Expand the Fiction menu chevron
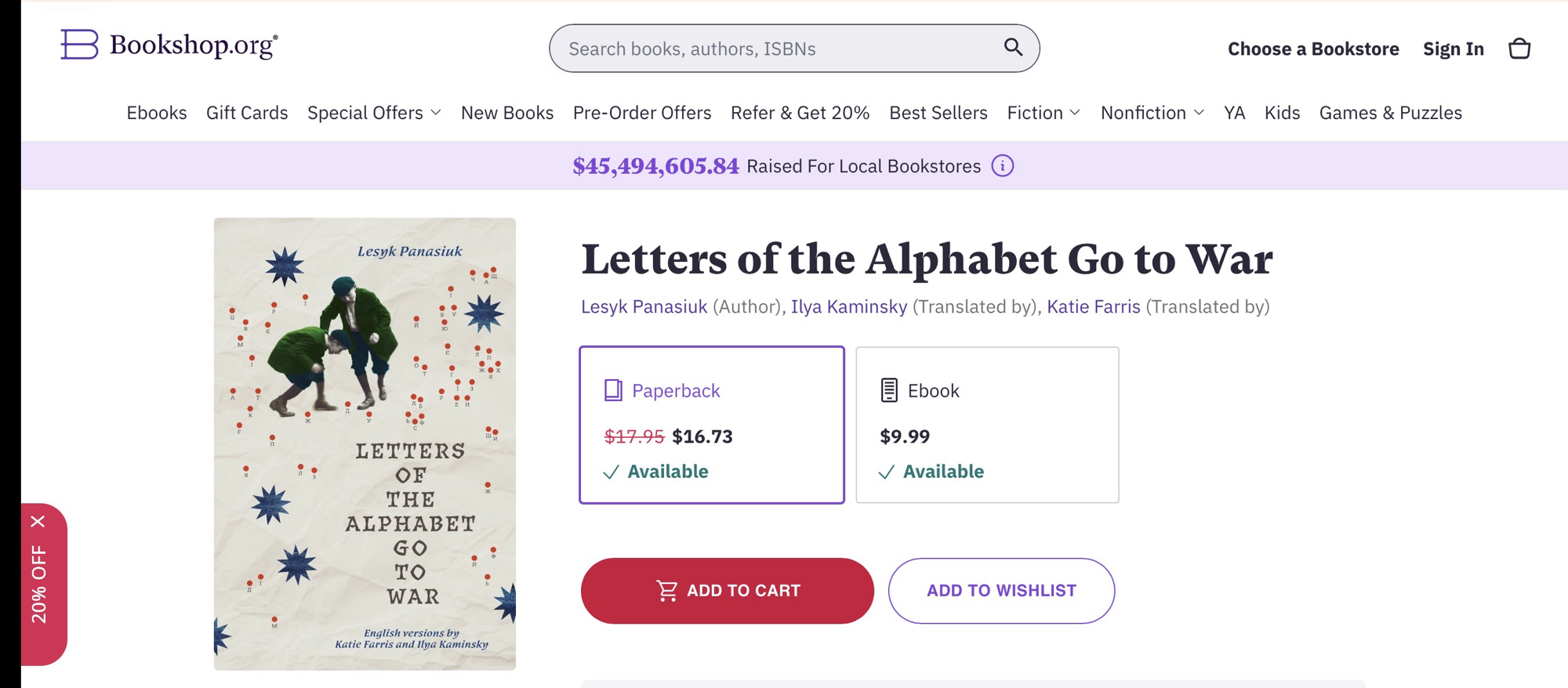Screen dimensions: 1568x688 pos(1075,113)
